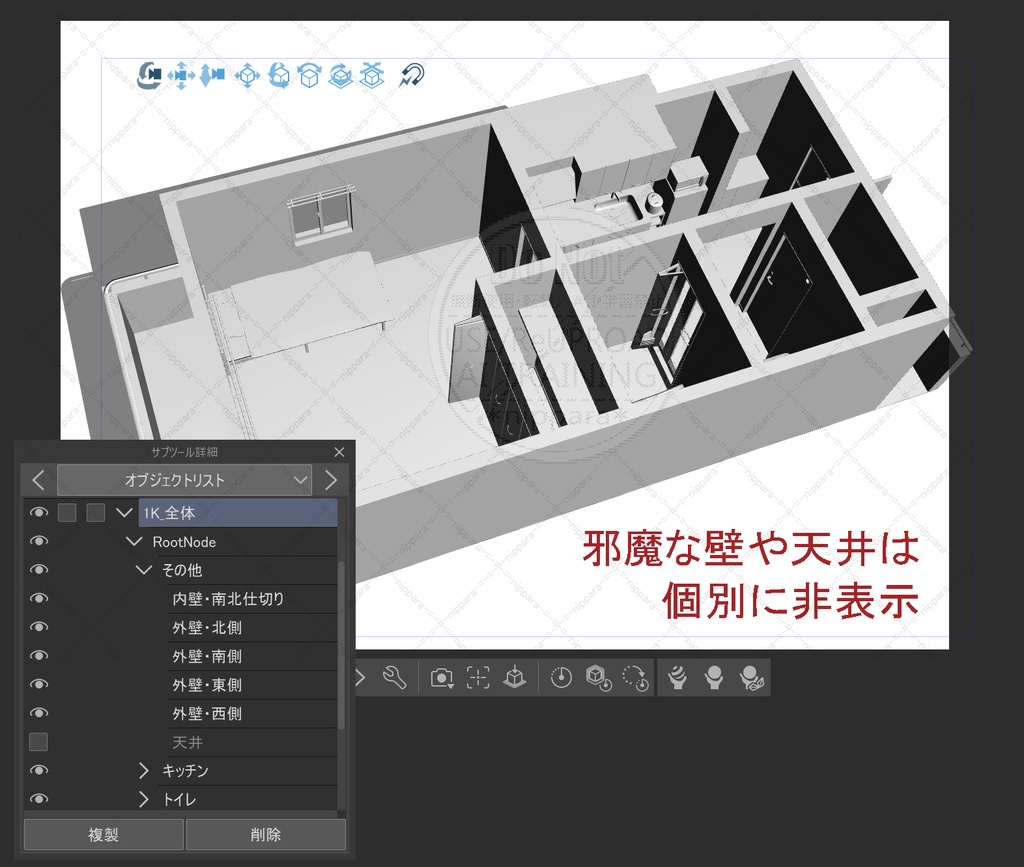The height and width of the screenshot is (867, 1024).
Task: Show the 天井 object by clicking its checkbox
Action: [39, 742]
